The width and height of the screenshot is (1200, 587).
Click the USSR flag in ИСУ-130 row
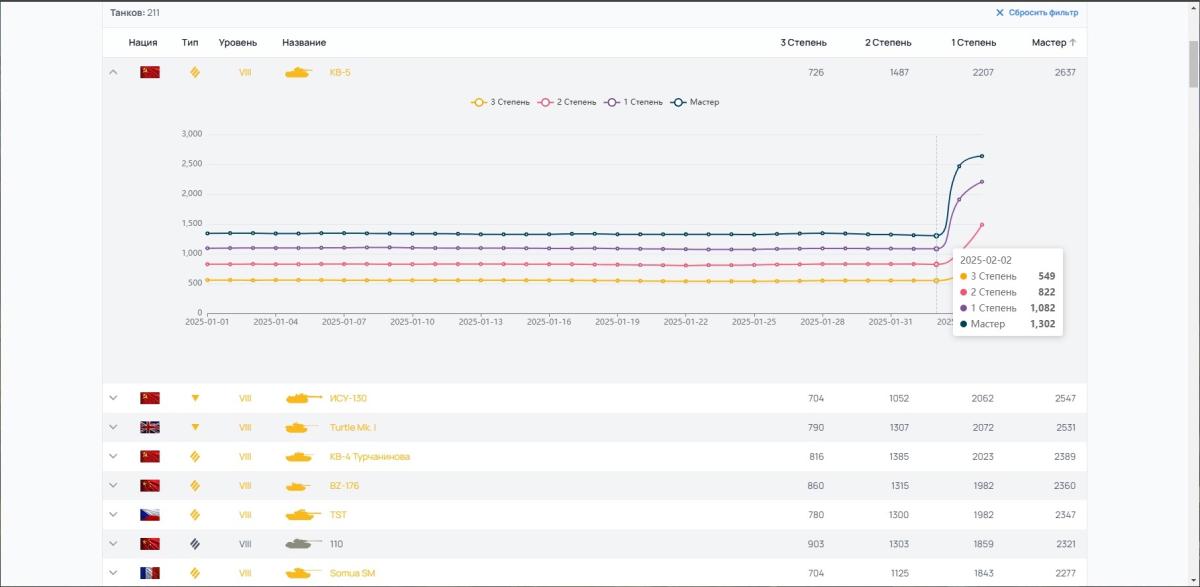point(150,398)
